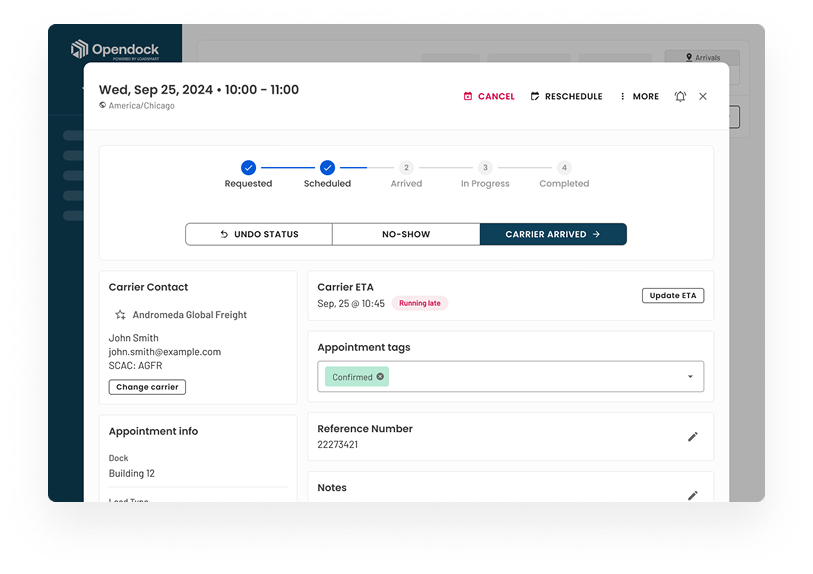The width and height of the screenshot is (813, 574).
Task: Click the pencil icon in Notes section
Action: tap(692, 495)
